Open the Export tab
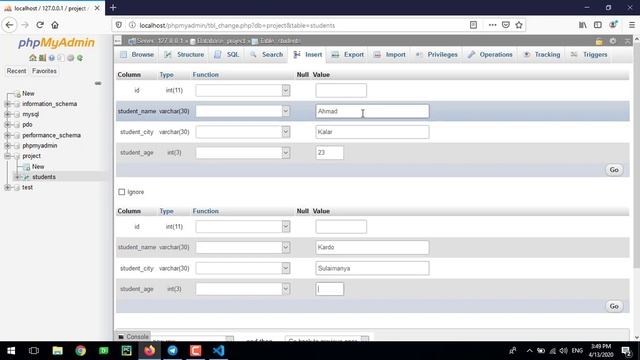The image size is (640, 360). tap(348, 54)
